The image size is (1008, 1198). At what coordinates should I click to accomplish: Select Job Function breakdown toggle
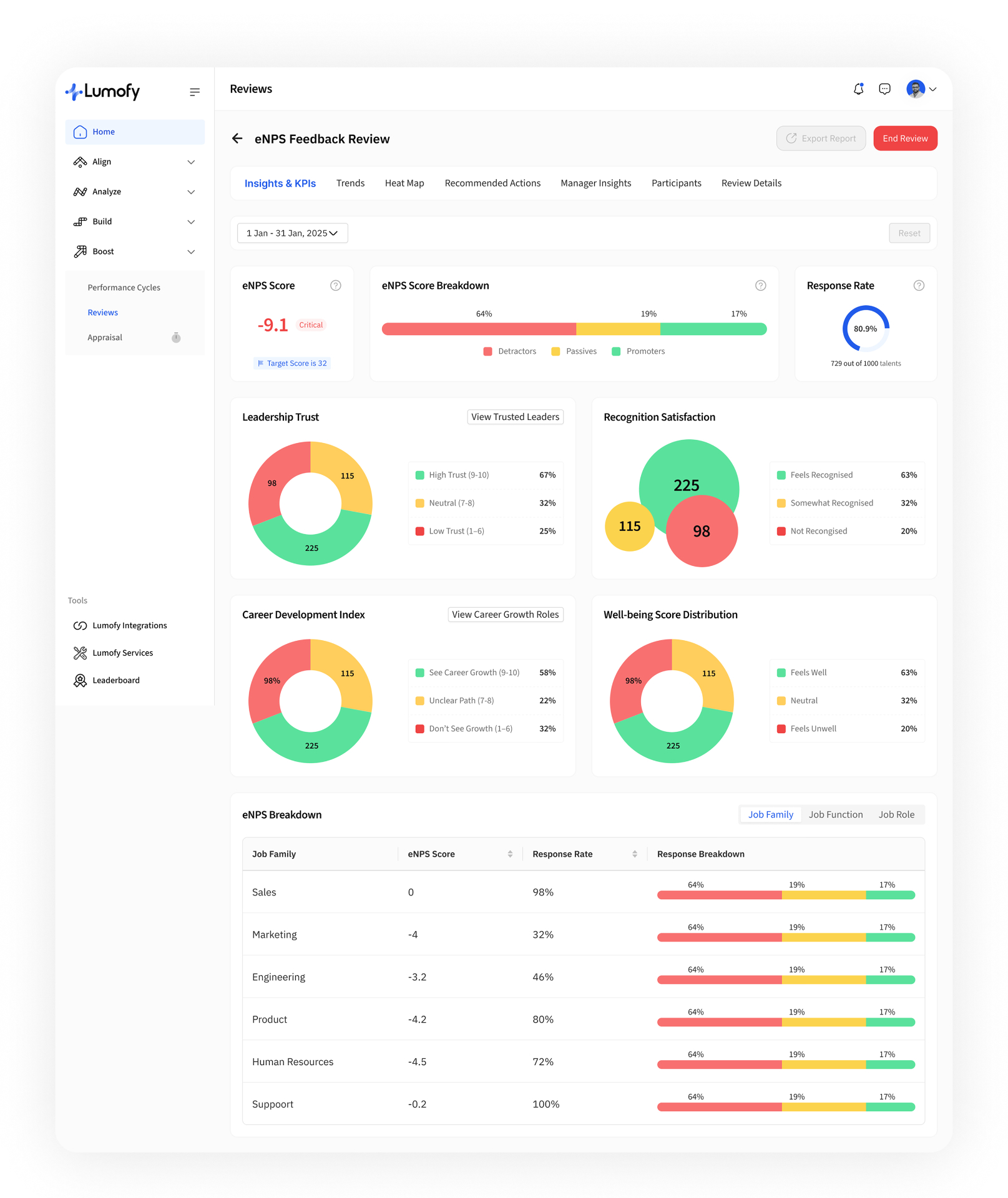[x=836, y=814]
